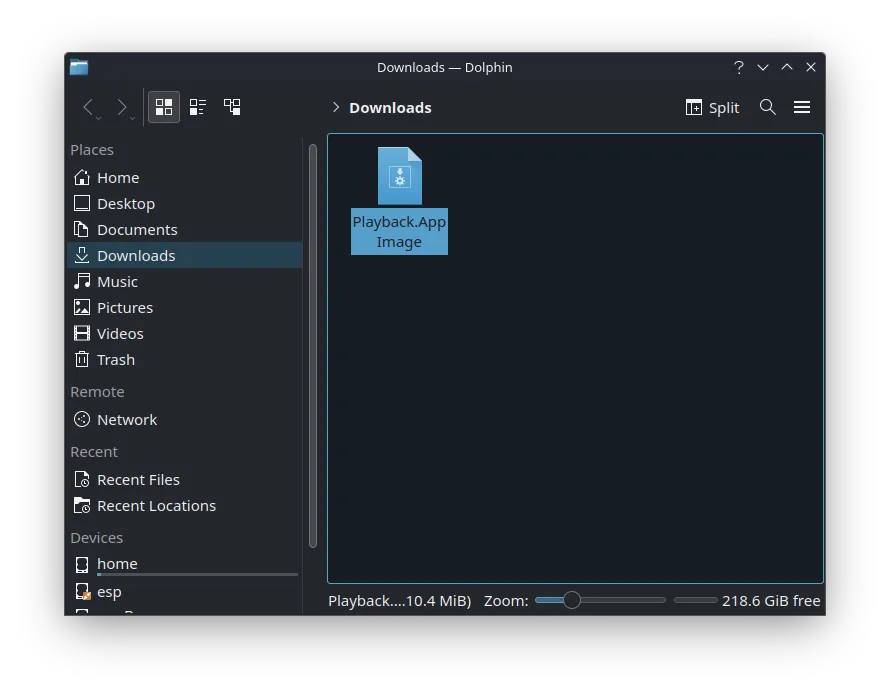Click the Downloads breadcrumb label

pos(389,107)
